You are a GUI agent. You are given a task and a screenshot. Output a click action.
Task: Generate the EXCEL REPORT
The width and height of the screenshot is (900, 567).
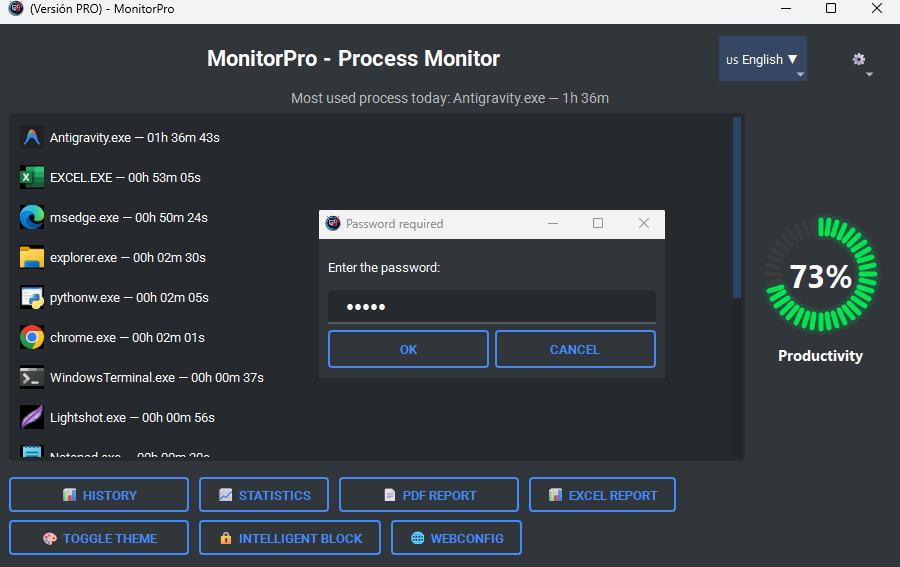602,495
